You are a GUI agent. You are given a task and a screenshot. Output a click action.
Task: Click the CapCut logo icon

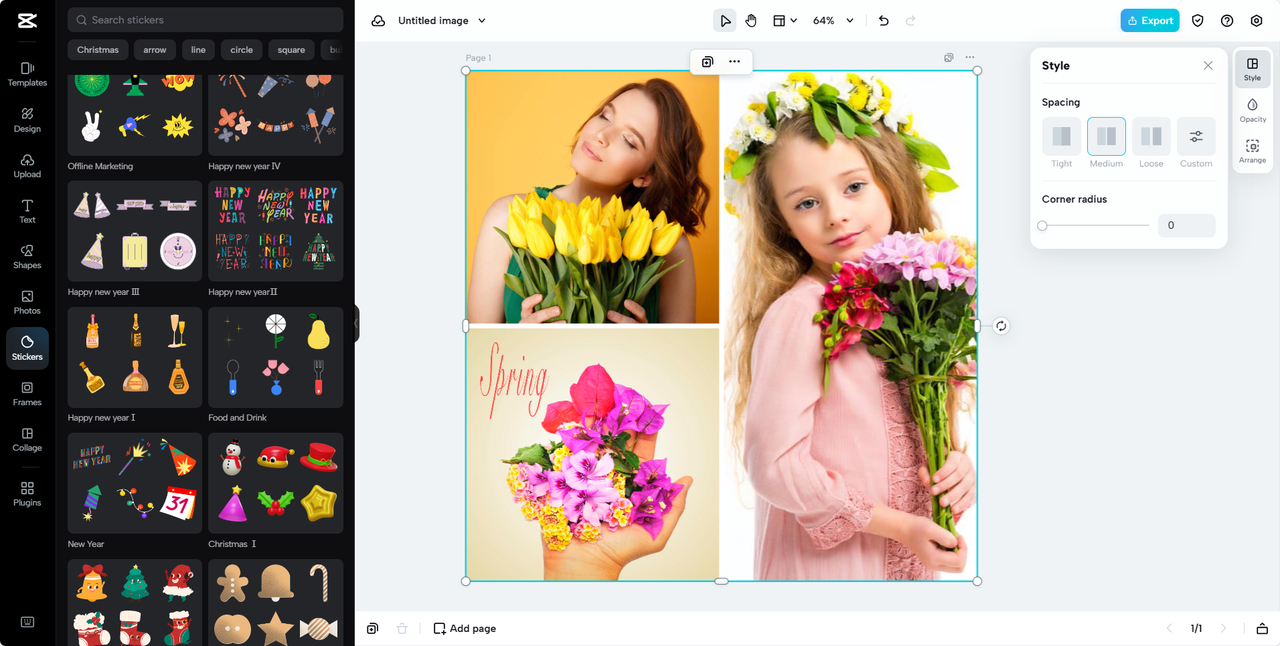click(27, 20)
